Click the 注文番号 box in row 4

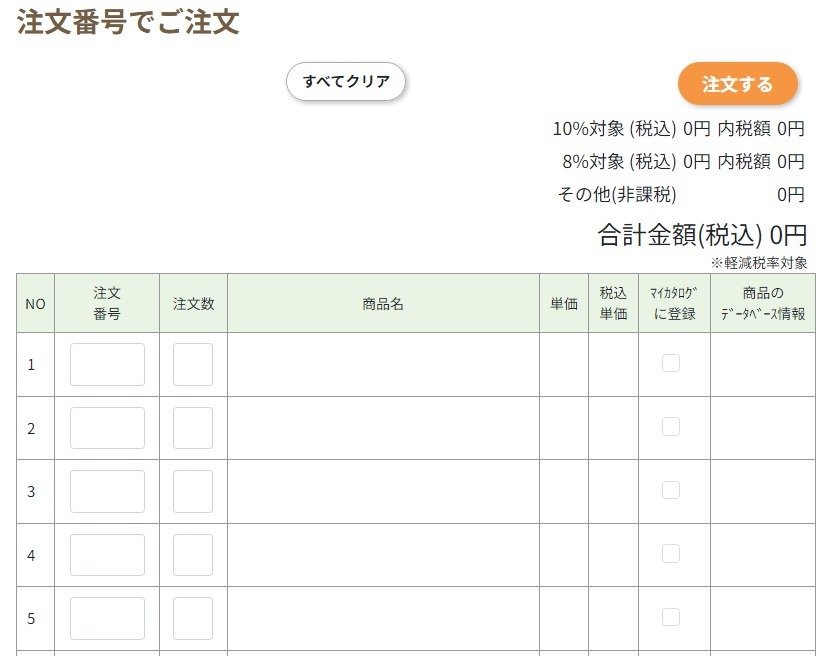coord(107,555)
